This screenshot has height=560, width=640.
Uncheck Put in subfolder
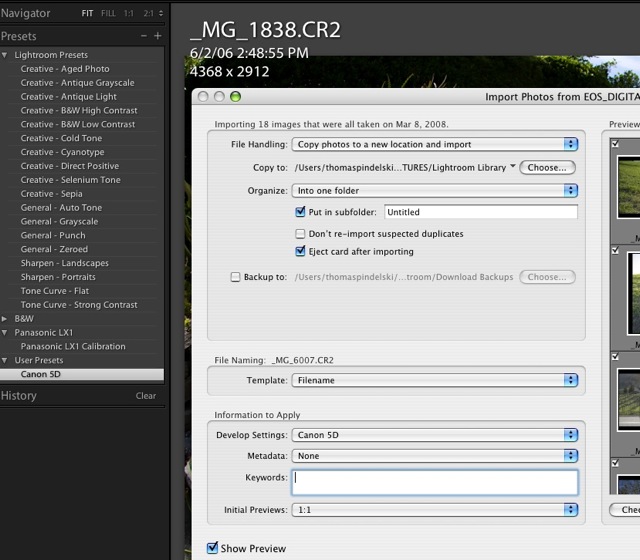click(x=300, y=212)
